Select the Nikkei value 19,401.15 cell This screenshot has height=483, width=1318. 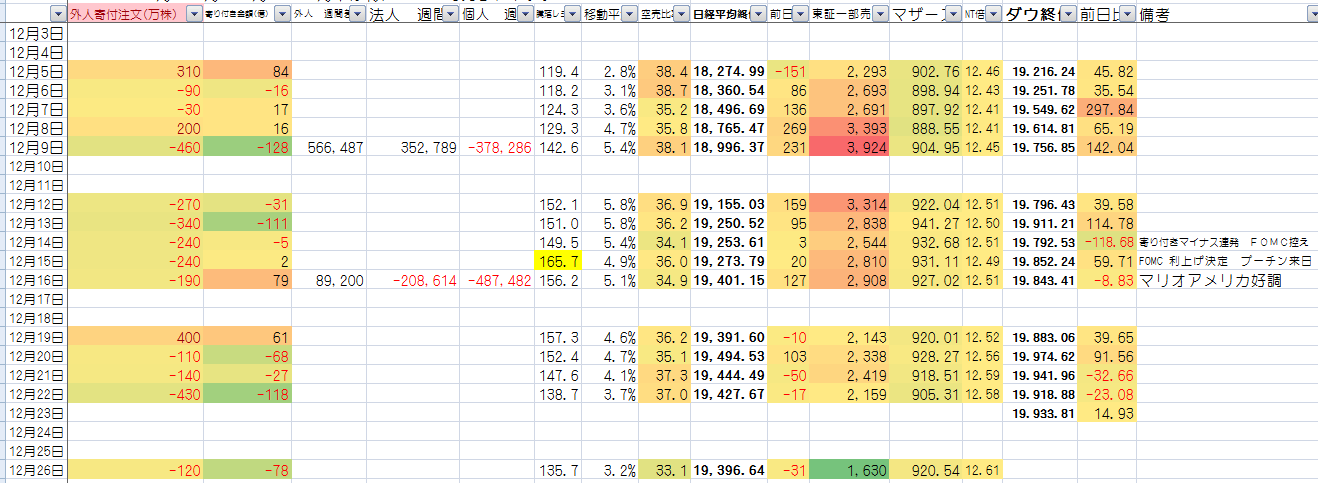coord(729,281)
